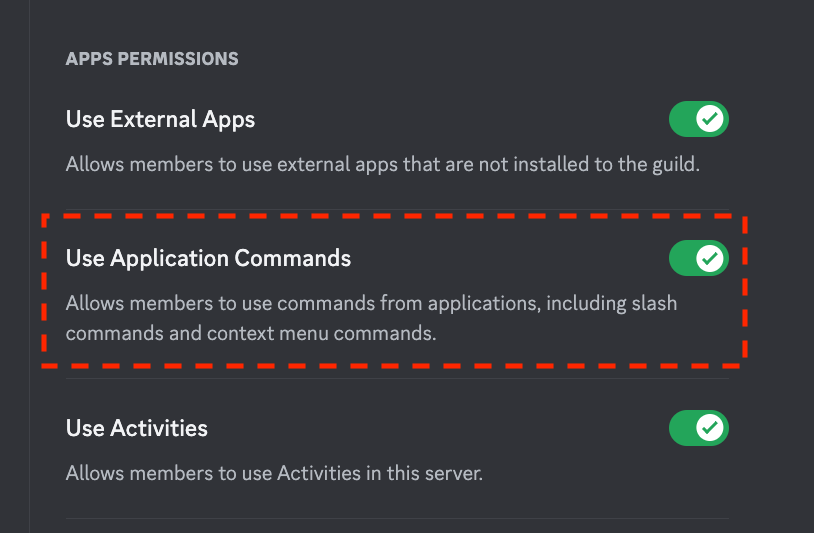Screen dimensions: 814x533
Task: Toggle the Use Activities permission switch
Action: (699, 428)
